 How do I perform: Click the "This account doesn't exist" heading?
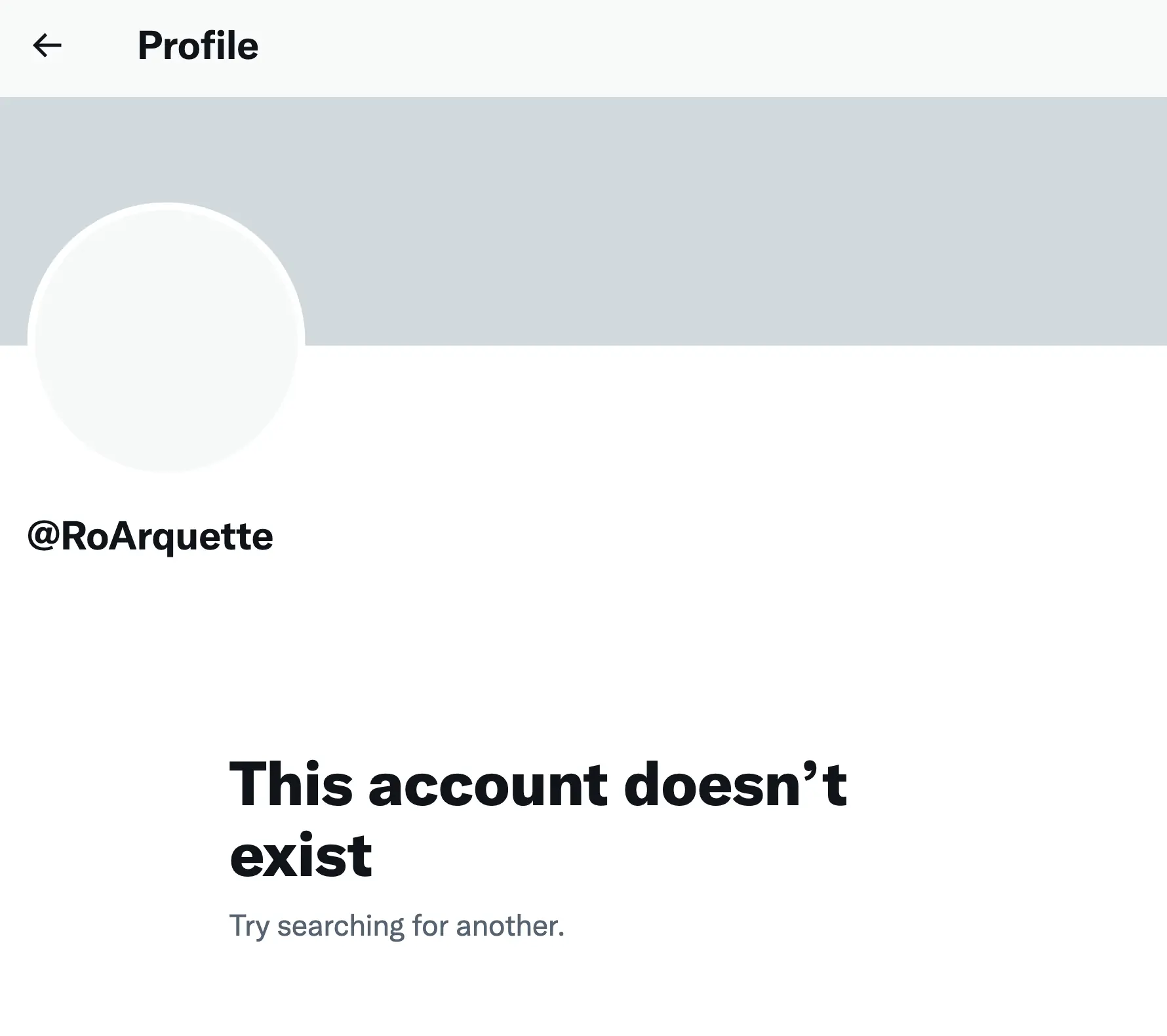[x=538, y=820]
